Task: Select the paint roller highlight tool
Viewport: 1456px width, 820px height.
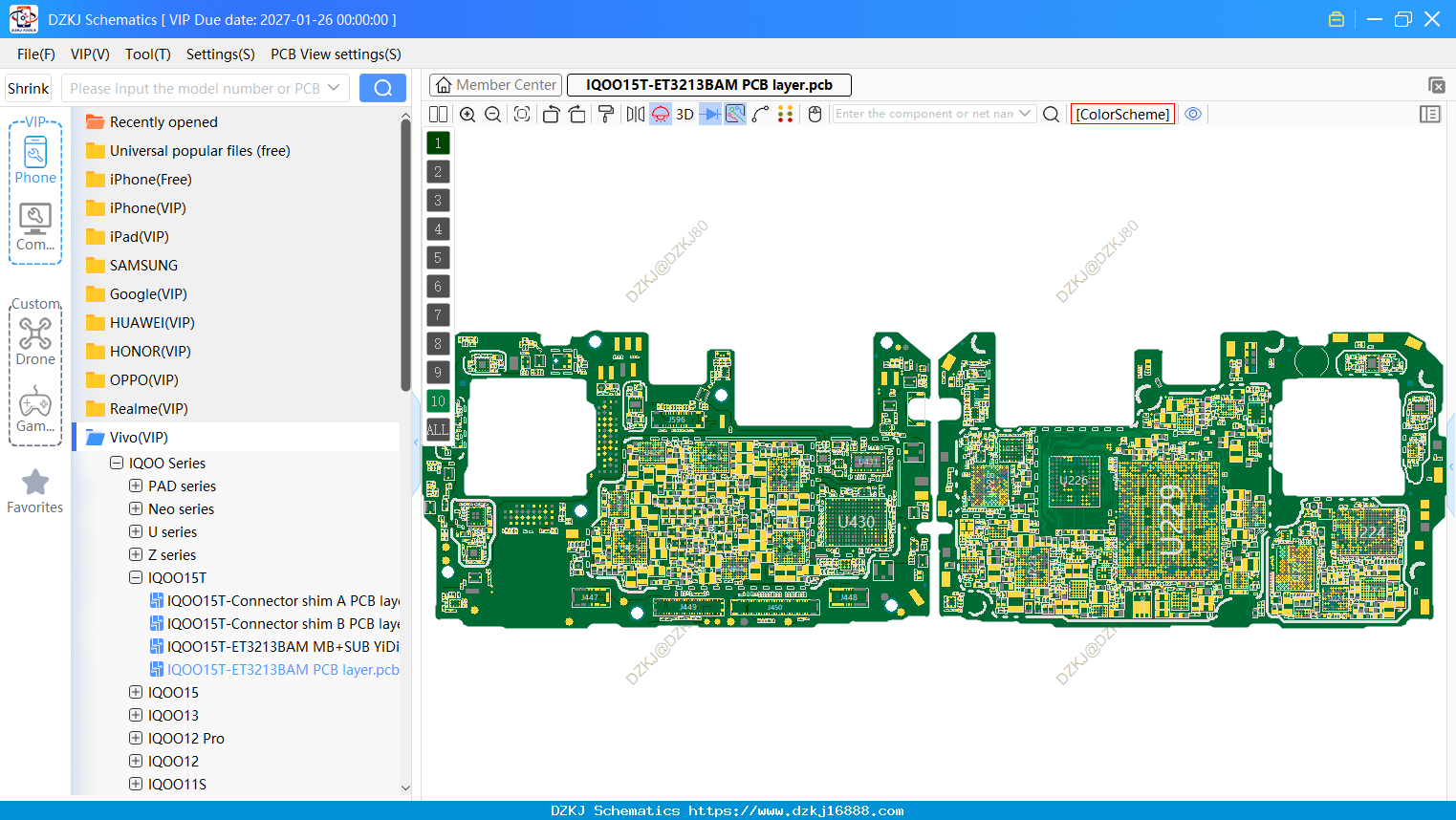Action: tap(606, 114)
